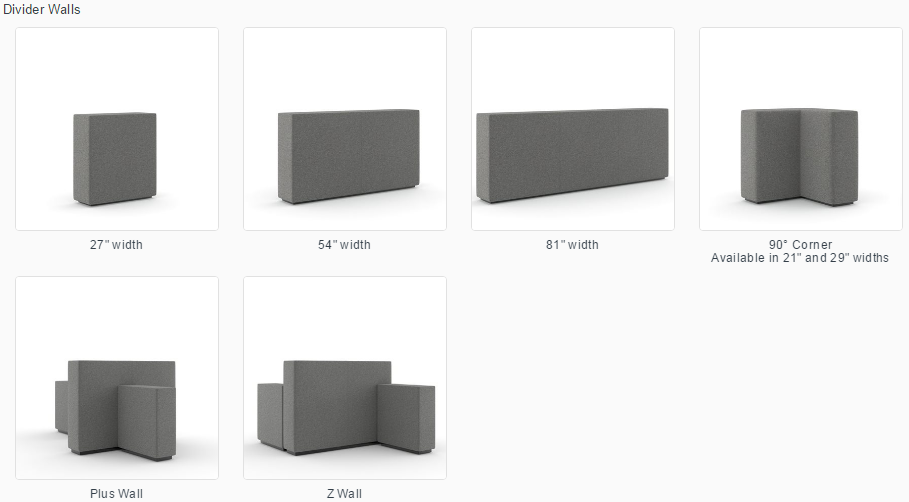Click the small rear block behind Plus Wall
Image resolution: width=909 pixels, height=502 pixels.
[61, 406]
